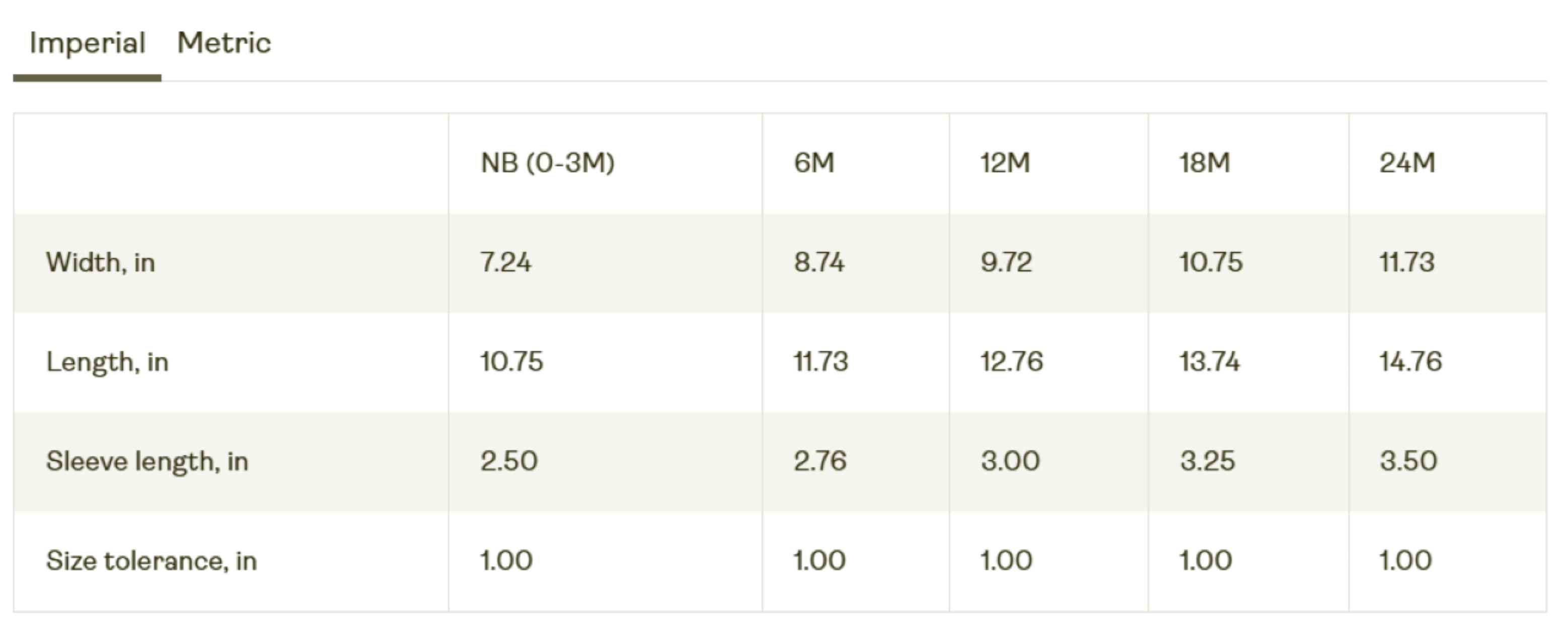This screenshot has height=644, width=1568.
Task: Click the 12.76 length value for 12M
Action: pos(1012,362)
